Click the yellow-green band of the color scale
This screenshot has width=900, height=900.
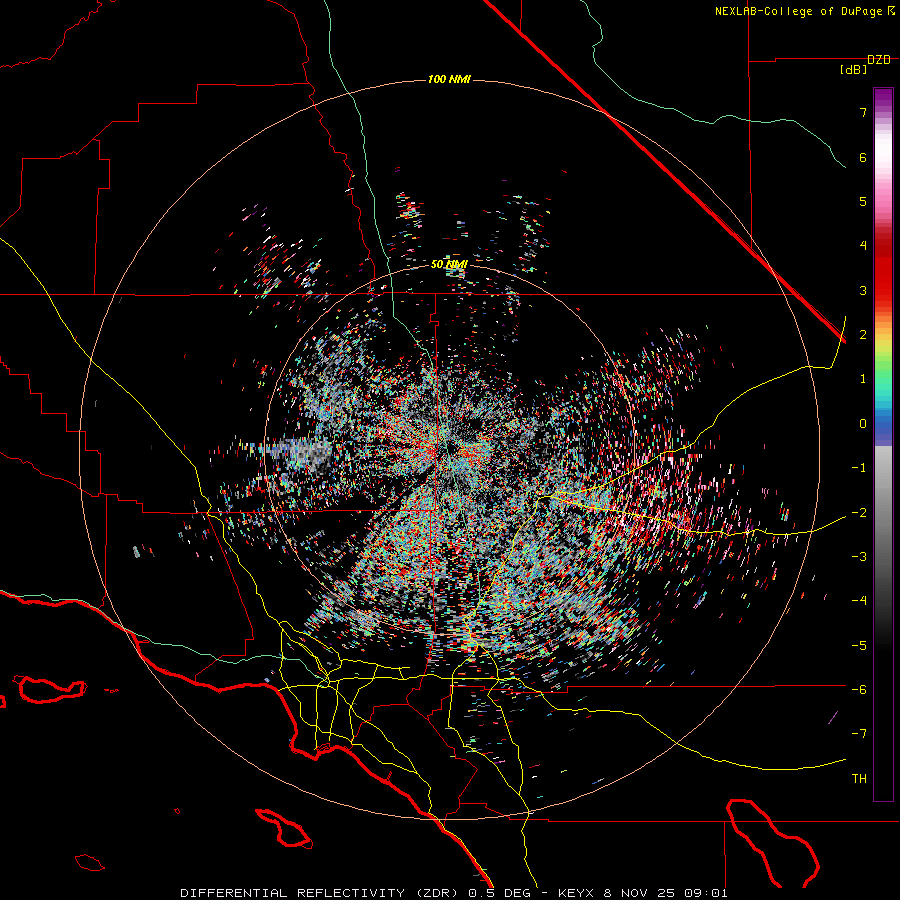(x=883, y=350)
